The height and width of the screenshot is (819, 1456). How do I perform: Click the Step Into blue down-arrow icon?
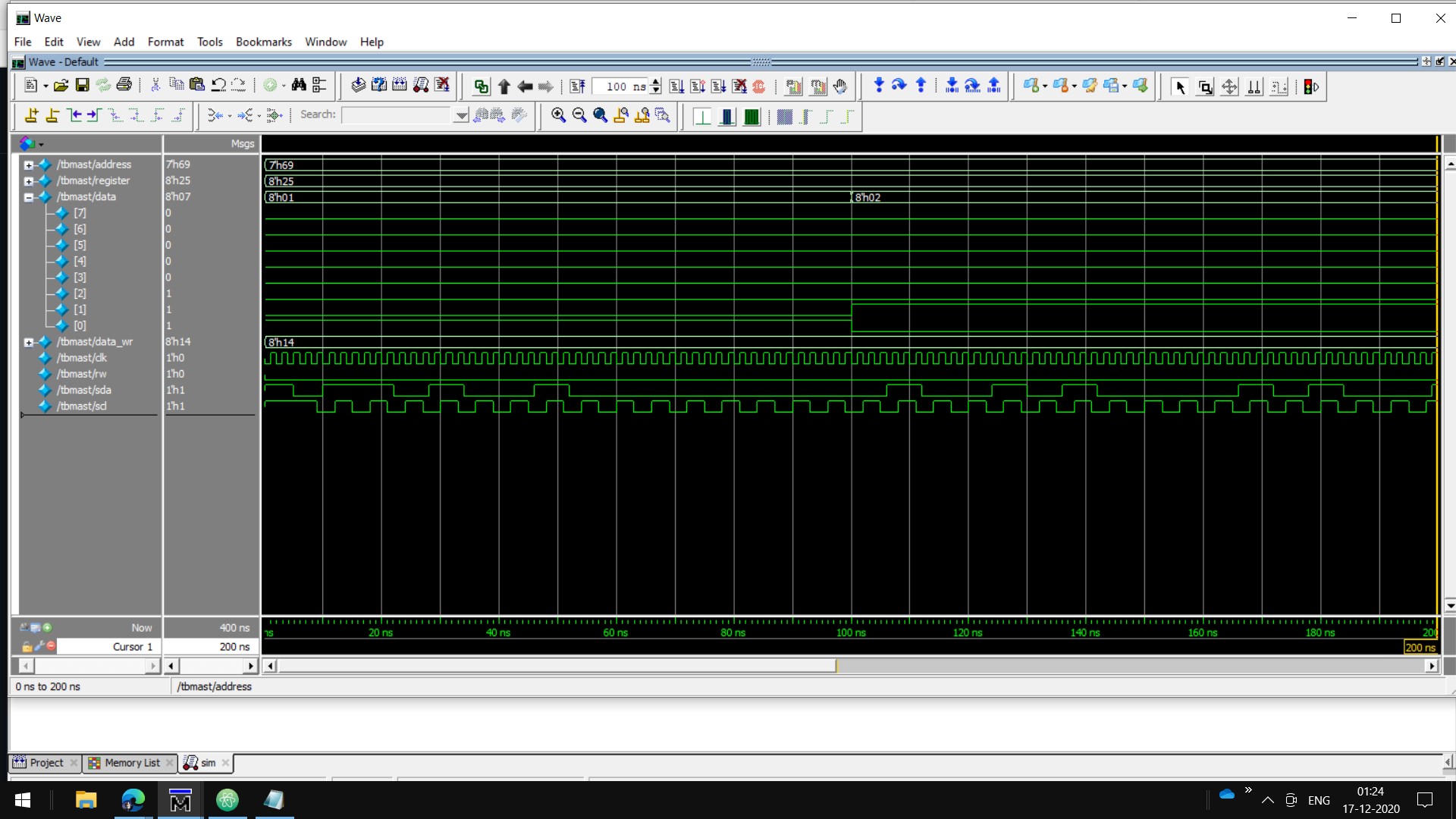(x=878, y=86)
